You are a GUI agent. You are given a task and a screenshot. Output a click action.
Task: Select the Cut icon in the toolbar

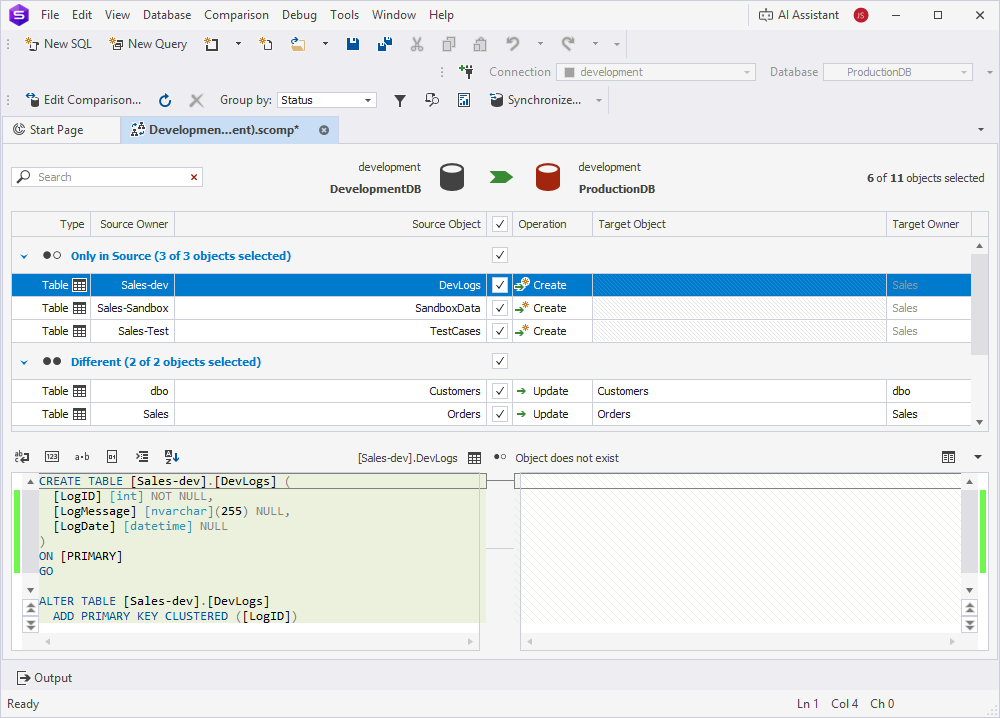point(417,44)
